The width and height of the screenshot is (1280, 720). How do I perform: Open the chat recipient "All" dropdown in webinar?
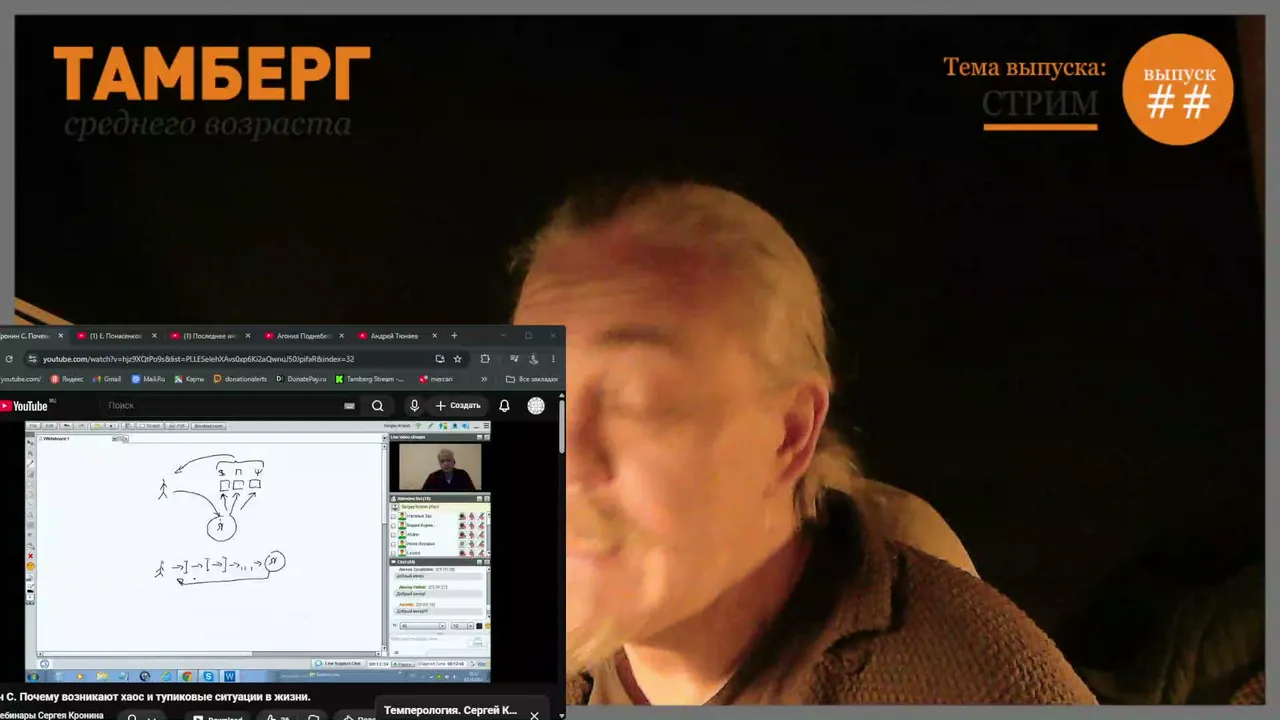[x=422, y=626]
